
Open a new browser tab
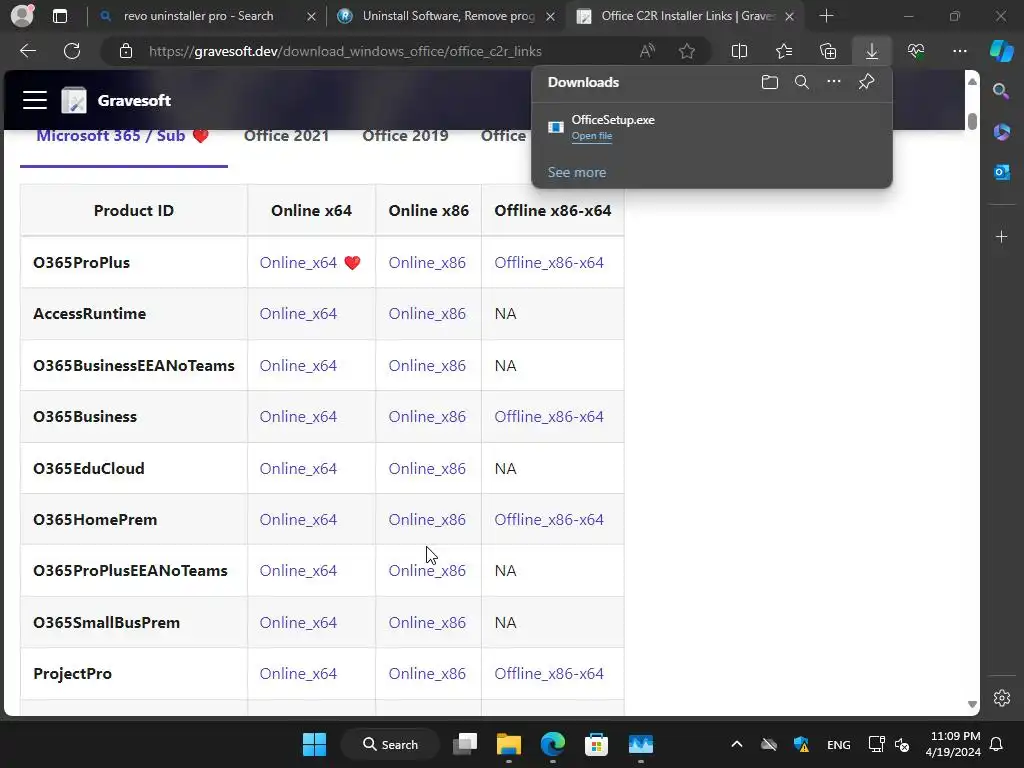point(826,16)
